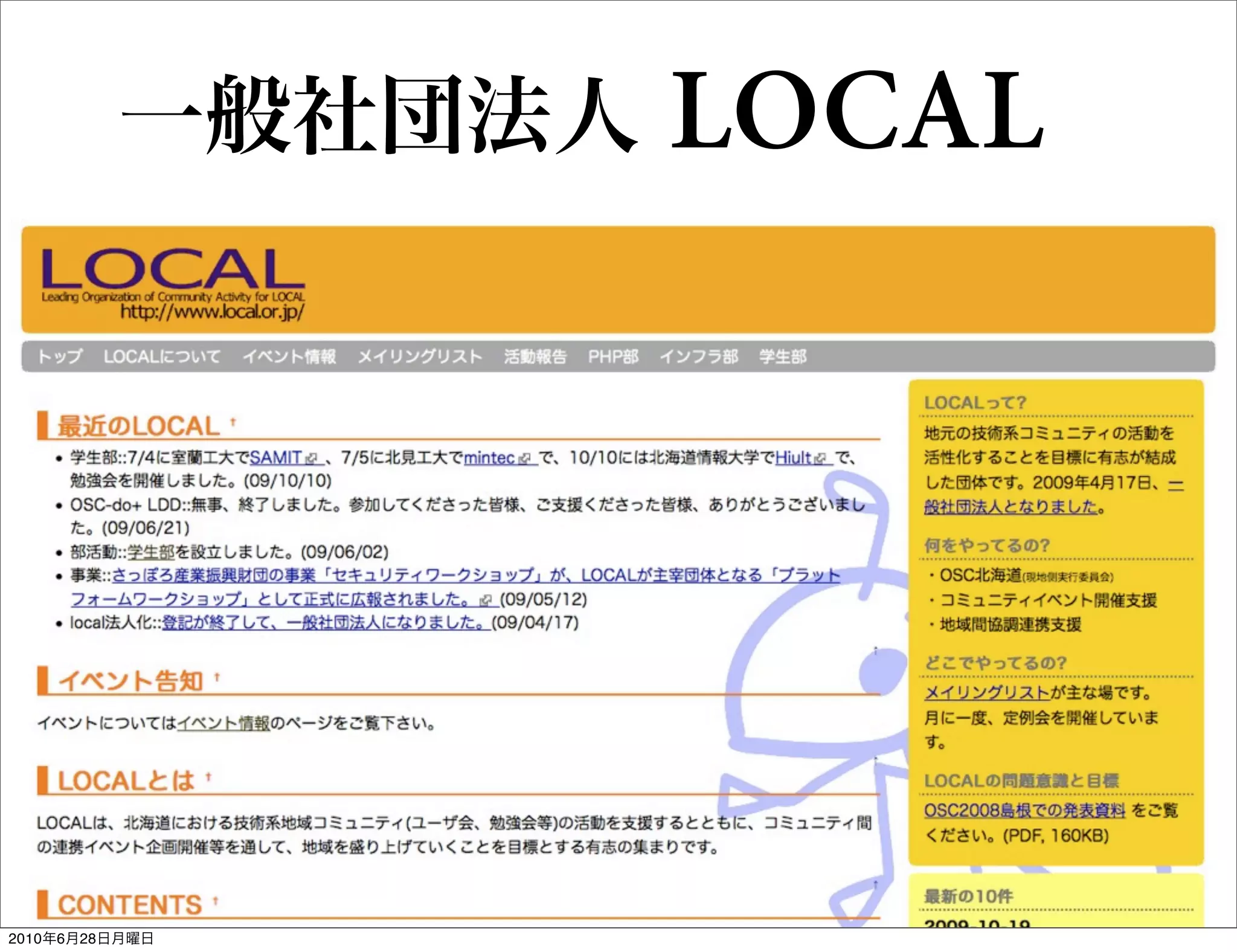Click the anchor arrow beside イベント告知 heading
The width and height of the screenshot is (1237, 952).
pos(217,677)
